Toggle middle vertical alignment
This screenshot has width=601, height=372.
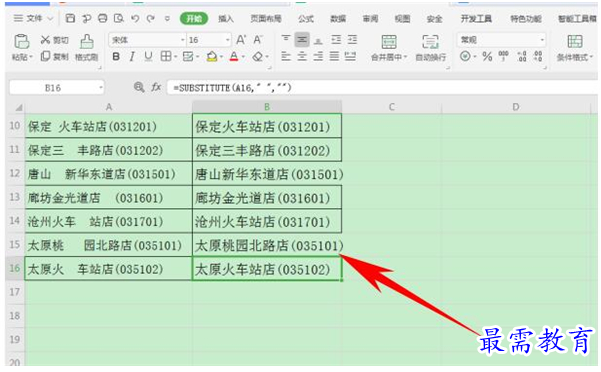(302, 39)
